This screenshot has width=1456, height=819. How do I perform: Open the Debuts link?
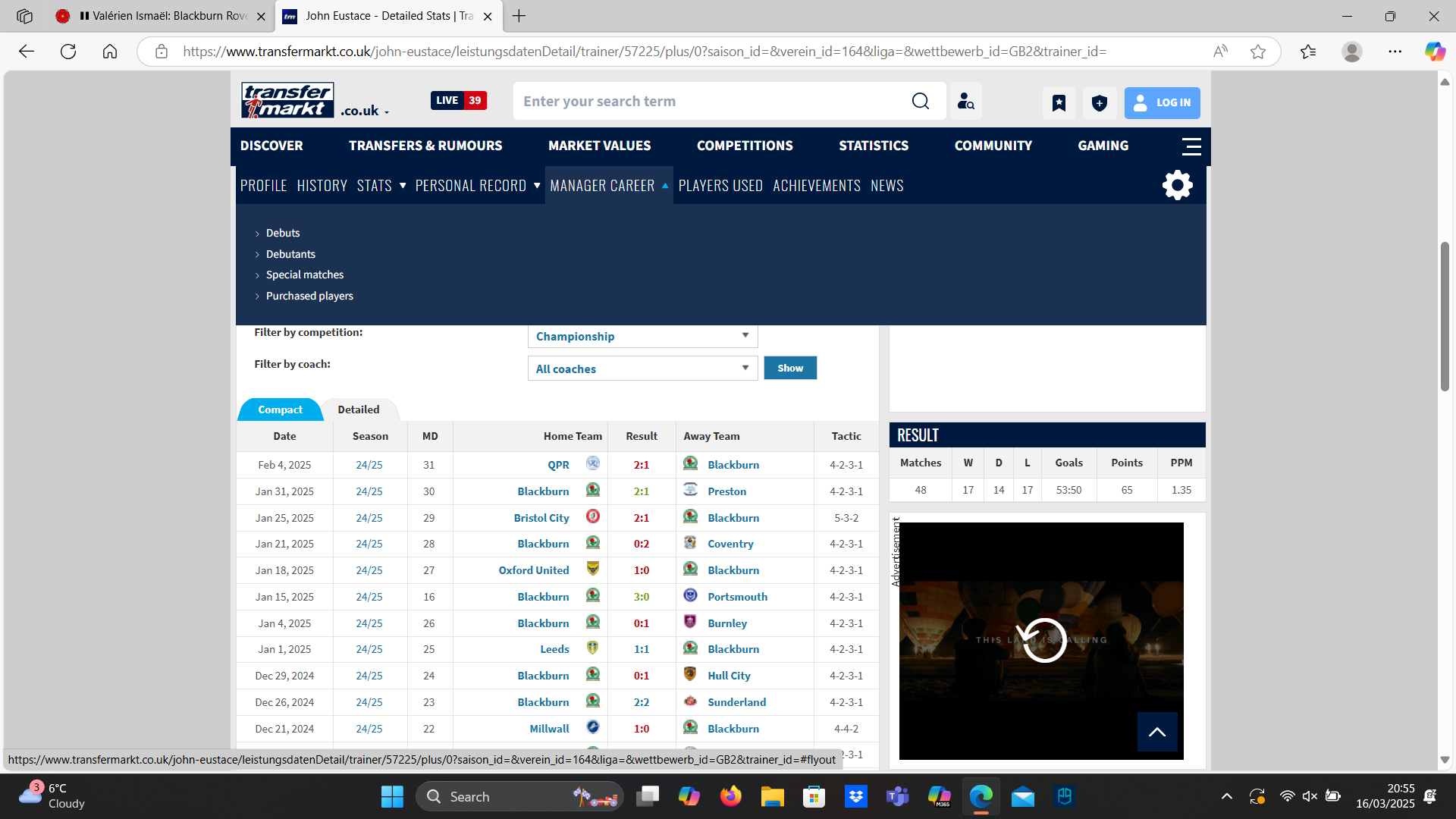(x=283, y=233)
